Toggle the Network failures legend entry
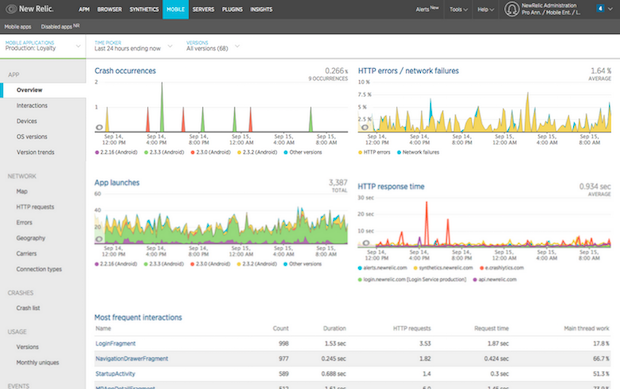 pos(418,152)
